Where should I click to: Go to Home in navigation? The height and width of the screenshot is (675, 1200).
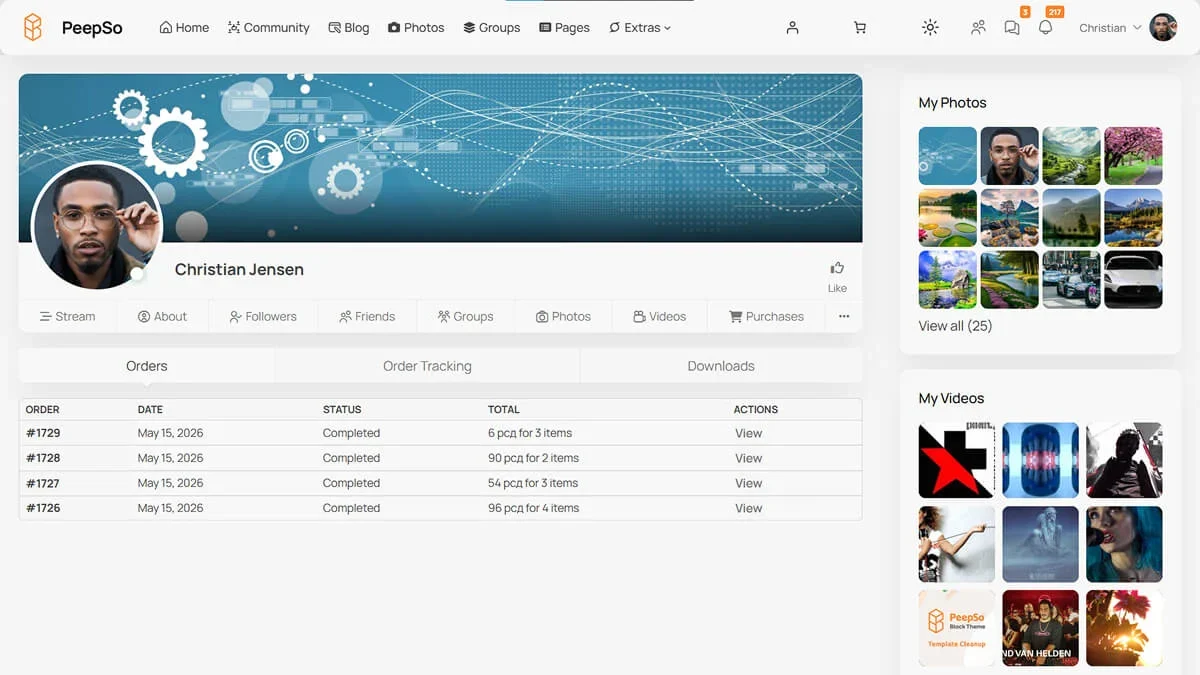pyautogui.click(x=184, y=28)
